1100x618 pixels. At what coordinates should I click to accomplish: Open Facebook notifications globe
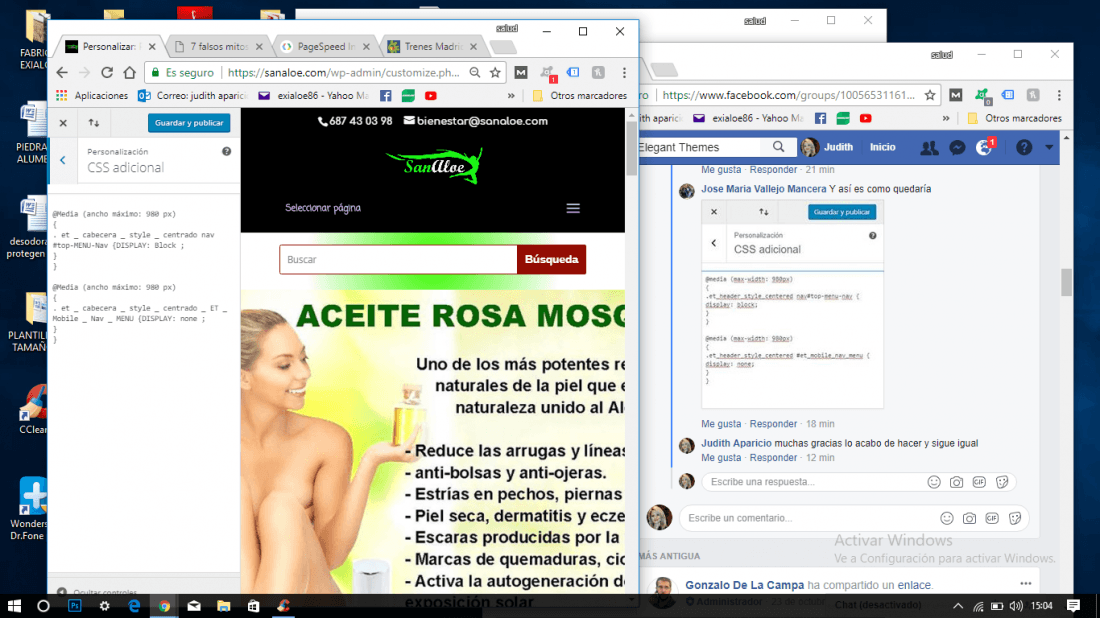tap(984, 147)
